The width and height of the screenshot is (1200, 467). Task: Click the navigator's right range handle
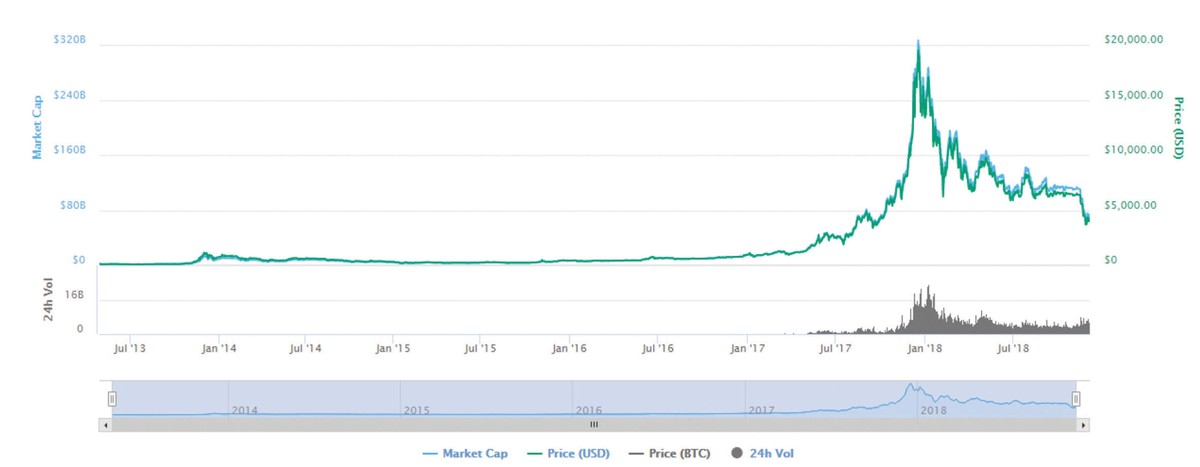[x=1076, y=399]
